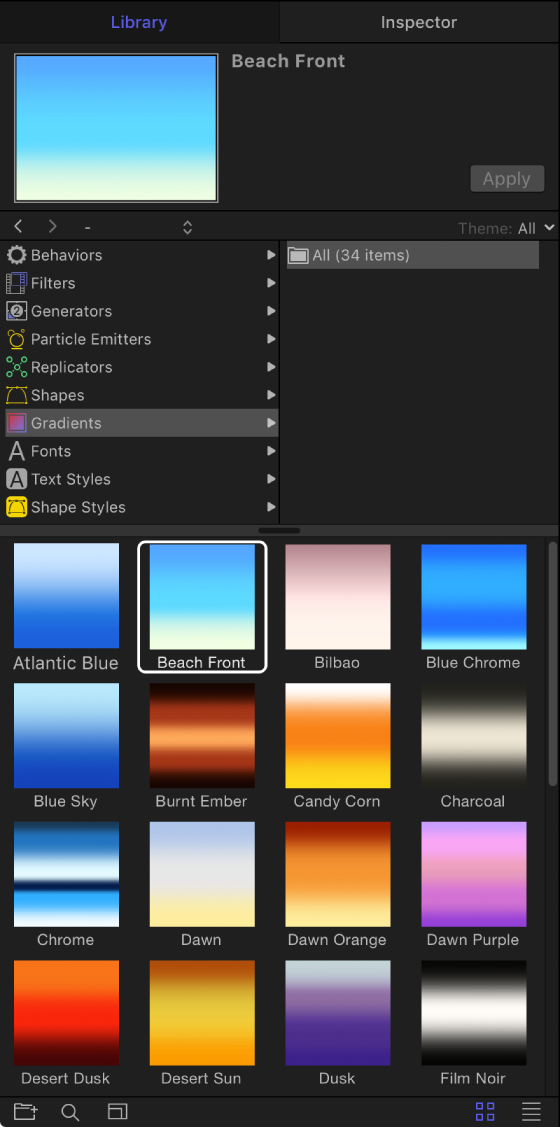
Task: Click the Filters category label
Action: point(53,283)
